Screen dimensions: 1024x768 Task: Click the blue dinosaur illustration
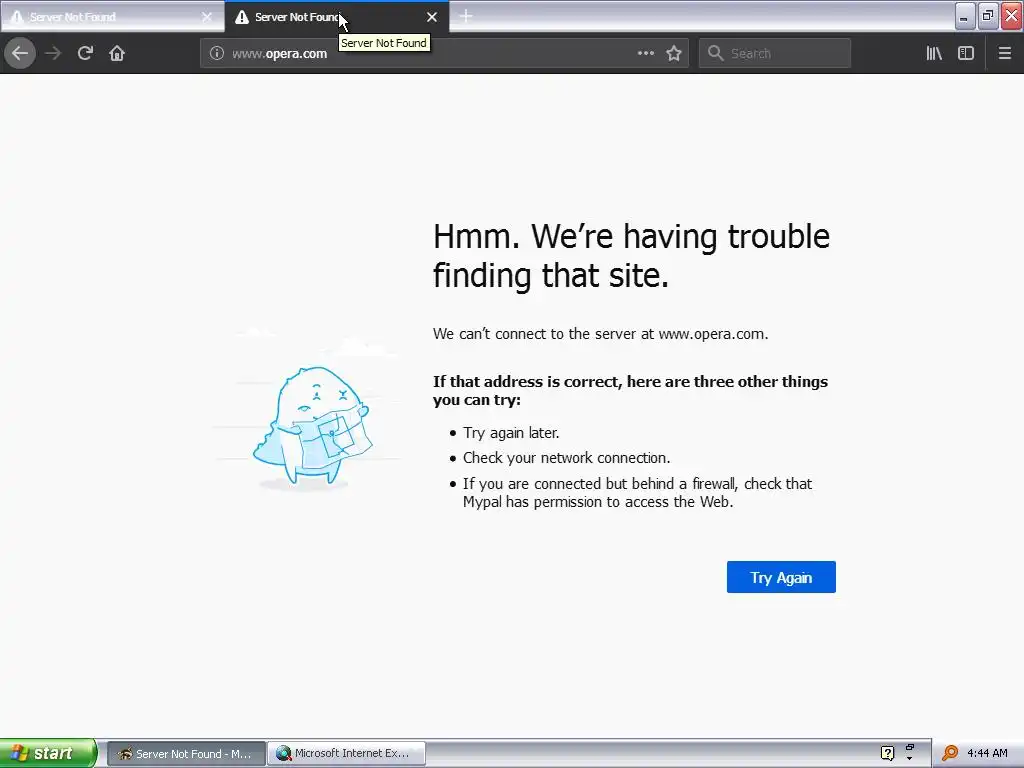[312, 426]
